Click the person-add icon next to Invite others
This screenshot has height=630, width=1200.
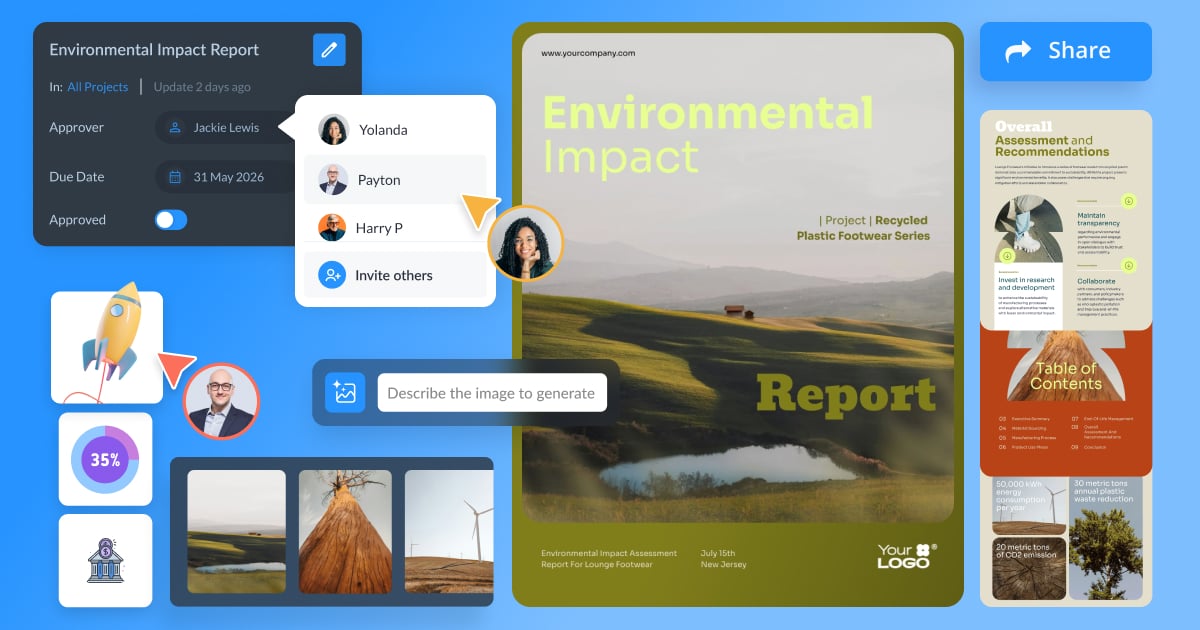[331, 275]
